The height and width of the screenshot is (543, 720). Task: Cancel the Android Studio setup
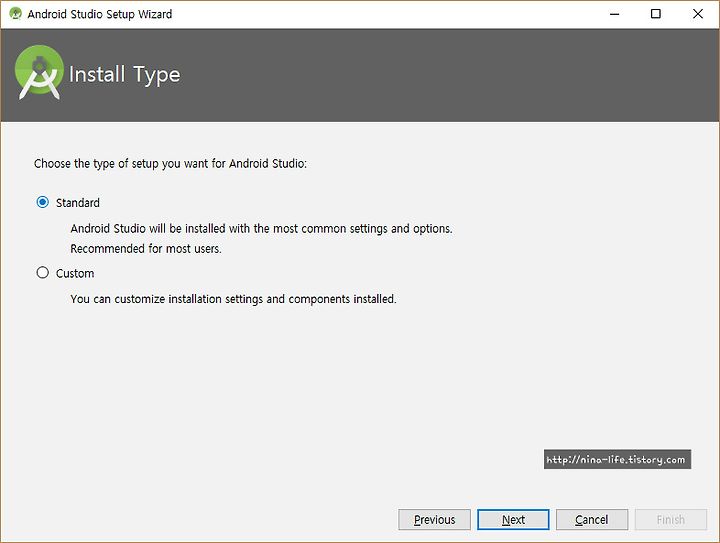point(592,520)
